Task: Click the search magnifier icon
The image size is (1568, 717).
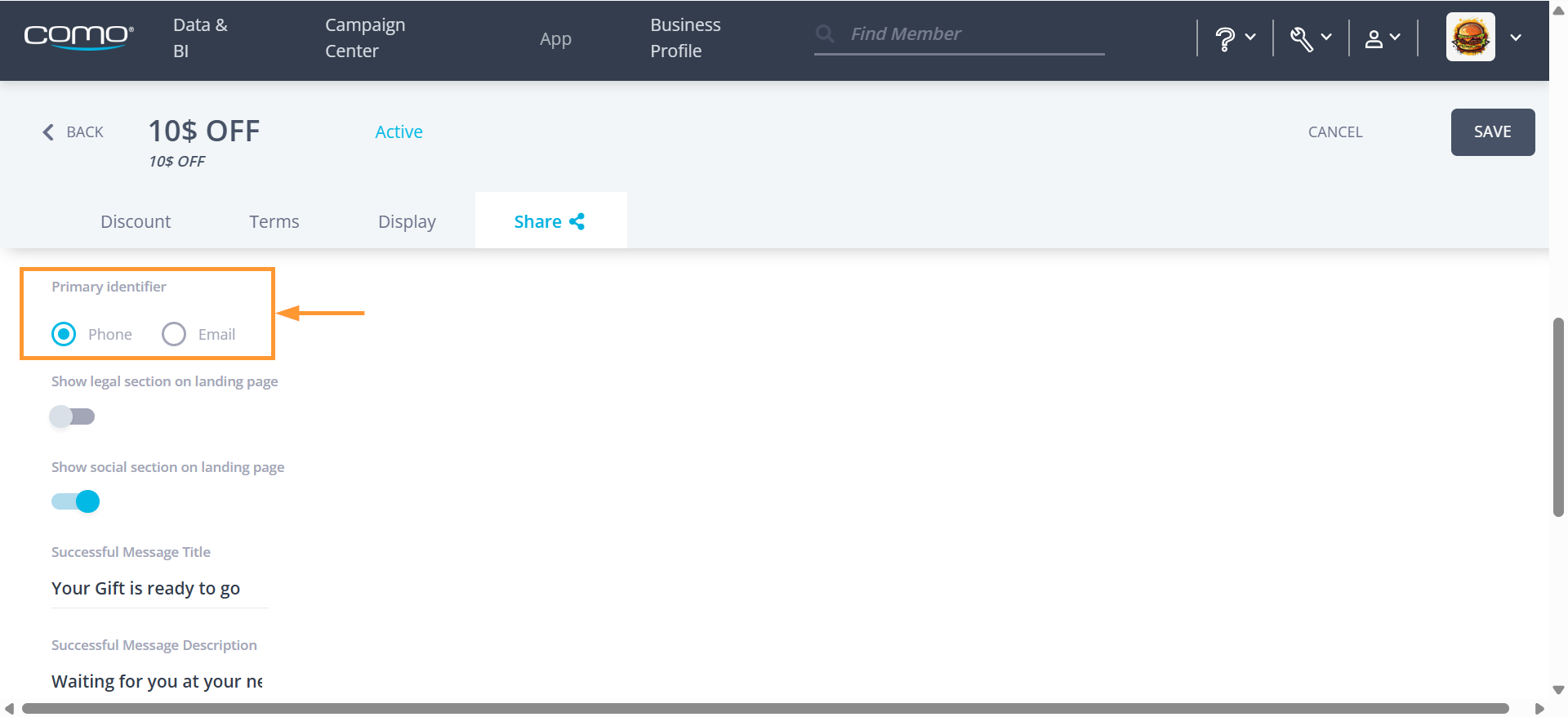Action: tap(825, 33)
